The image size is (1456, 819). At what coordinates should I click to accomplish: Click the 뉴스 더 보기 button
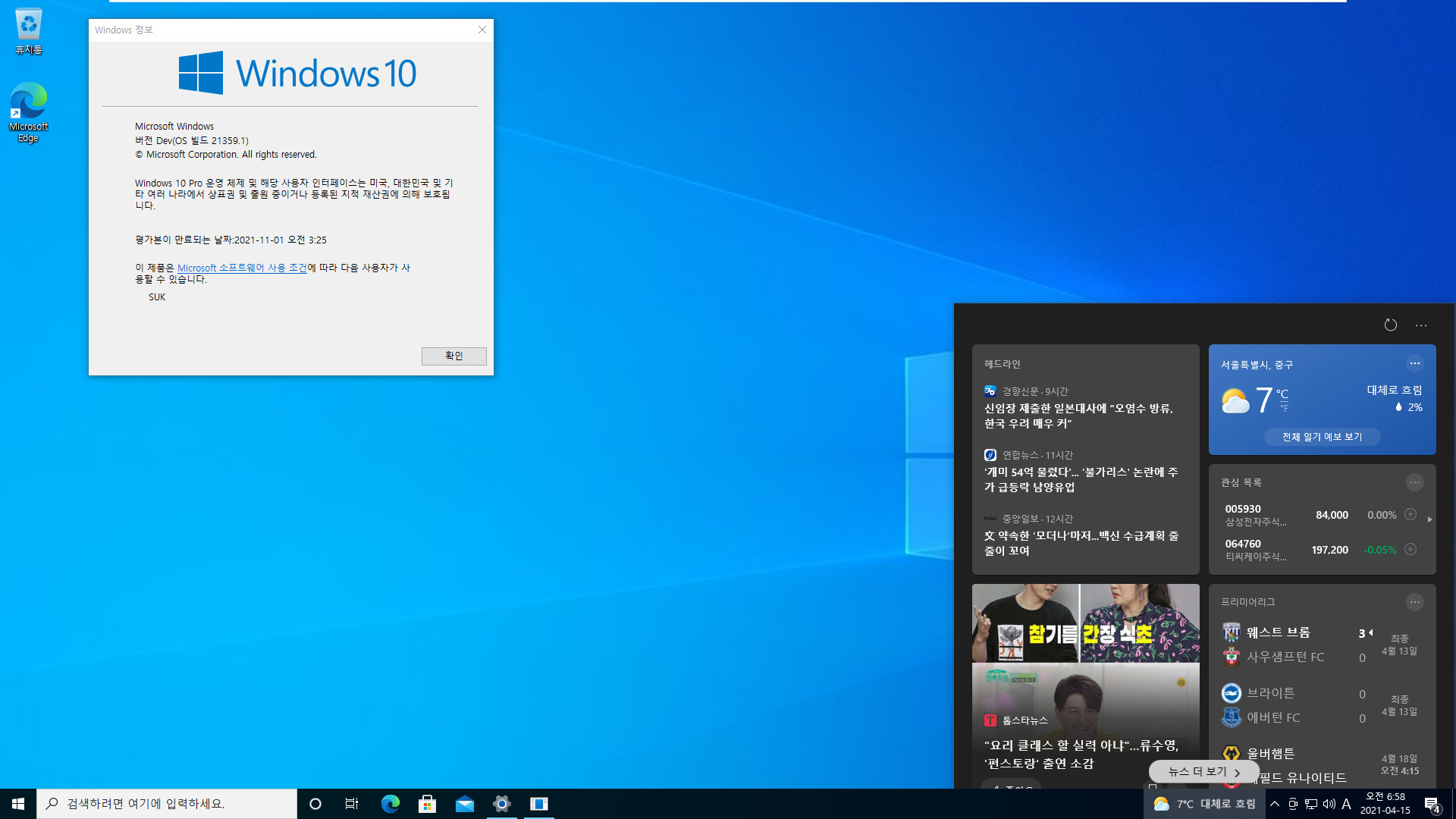pyautogui.click(x=1203, y=771)
